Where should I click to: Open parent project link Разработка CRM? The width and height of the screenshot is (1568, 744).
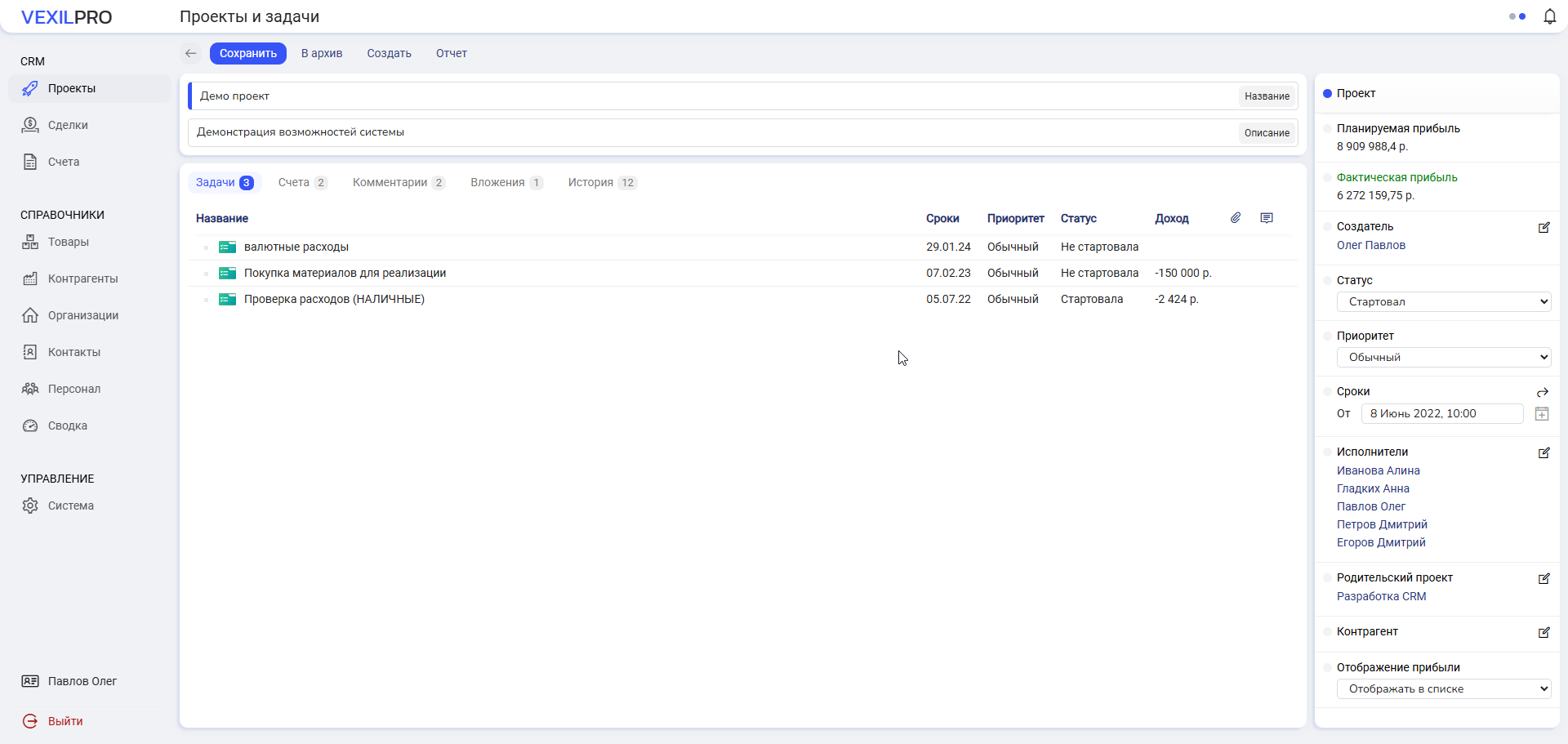pos(1381,597)
